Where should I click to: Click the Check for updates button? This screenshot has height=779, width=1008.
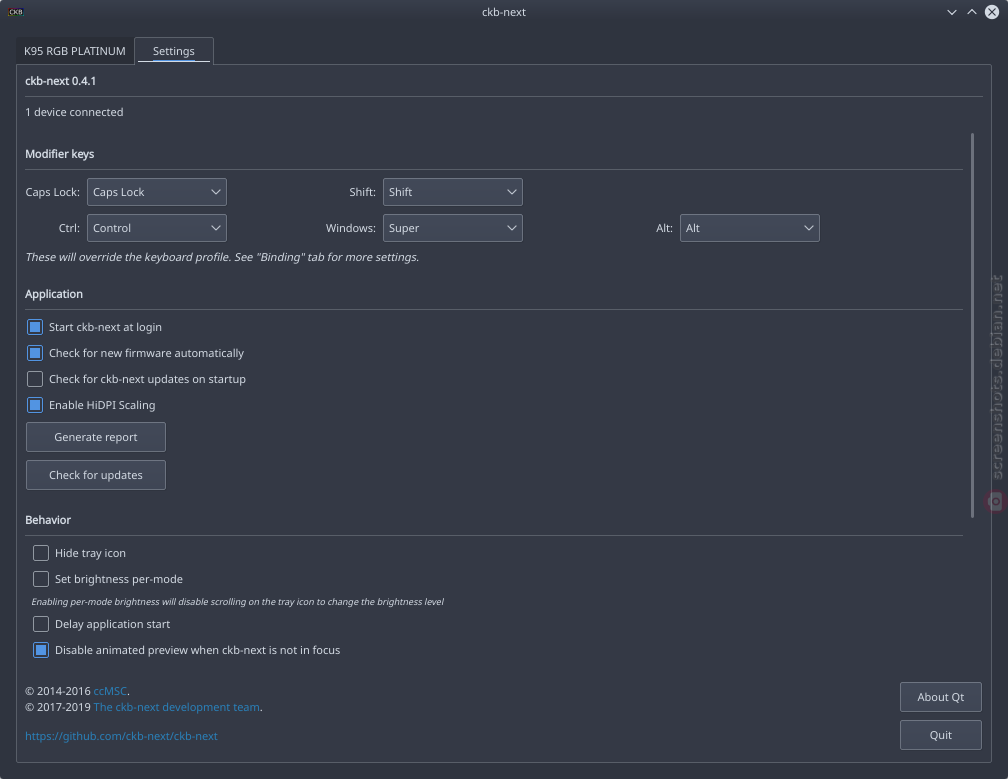coord(96,475)
